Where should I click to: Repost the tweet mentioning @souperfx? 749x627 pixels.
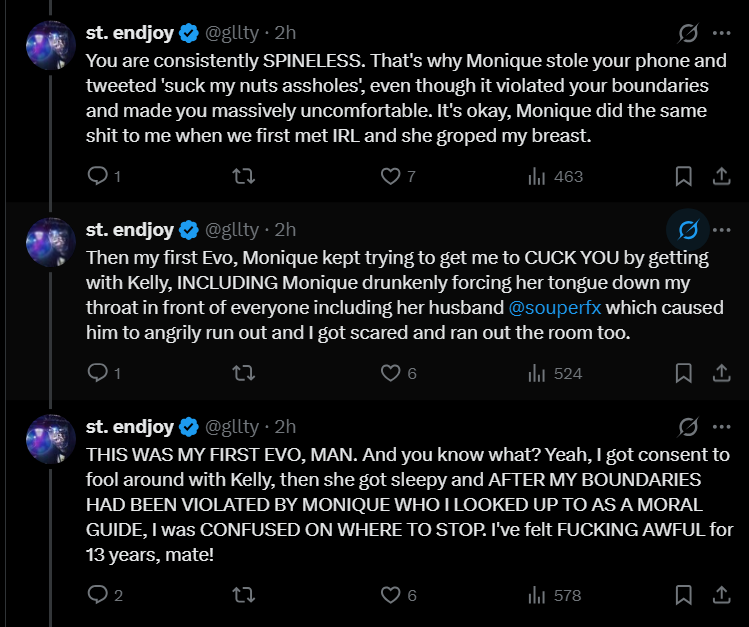[x=244, y=373]
